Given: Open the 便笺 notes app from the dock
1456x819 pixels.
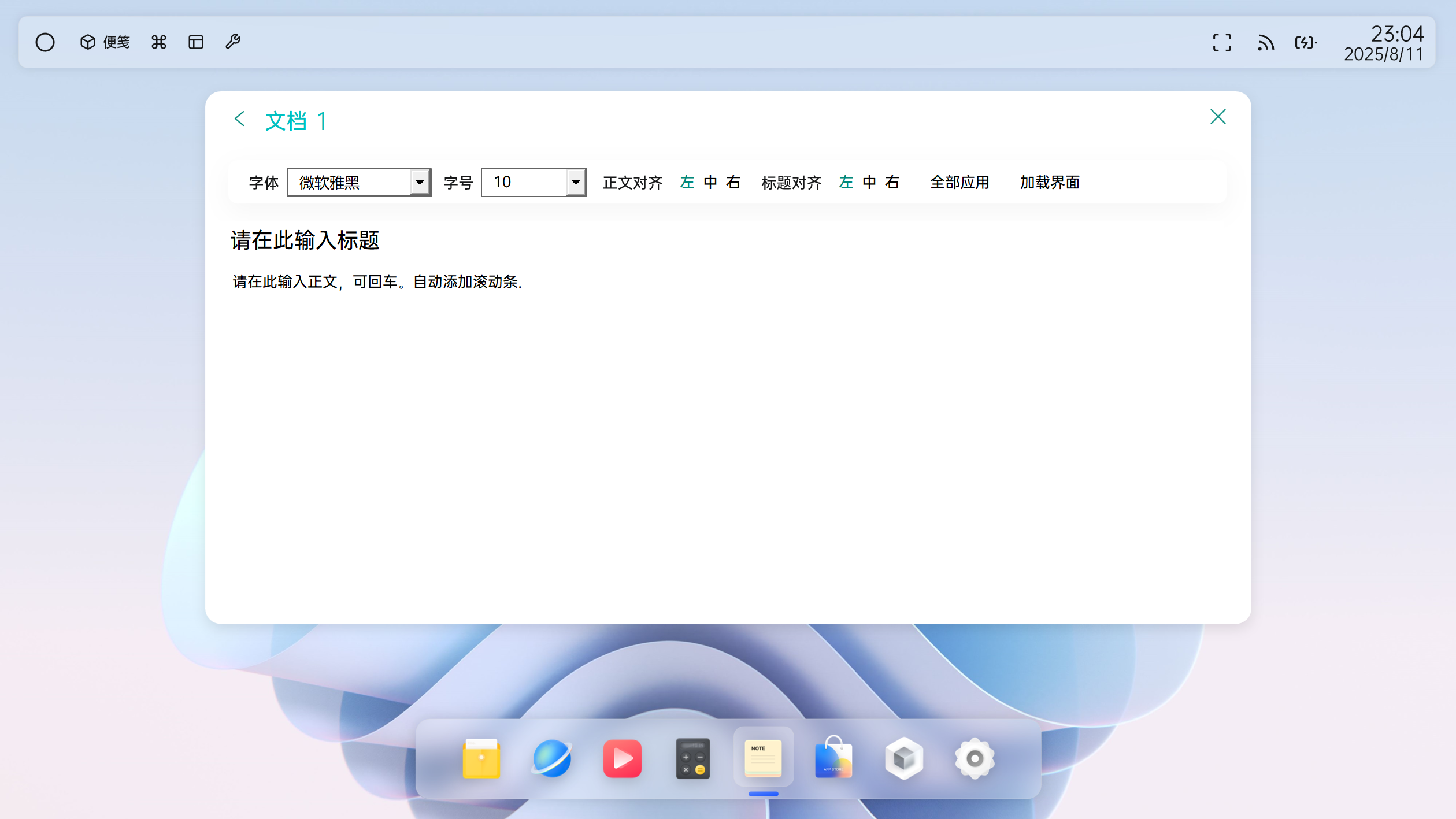Looking at the screenshot, I should 762,758.
